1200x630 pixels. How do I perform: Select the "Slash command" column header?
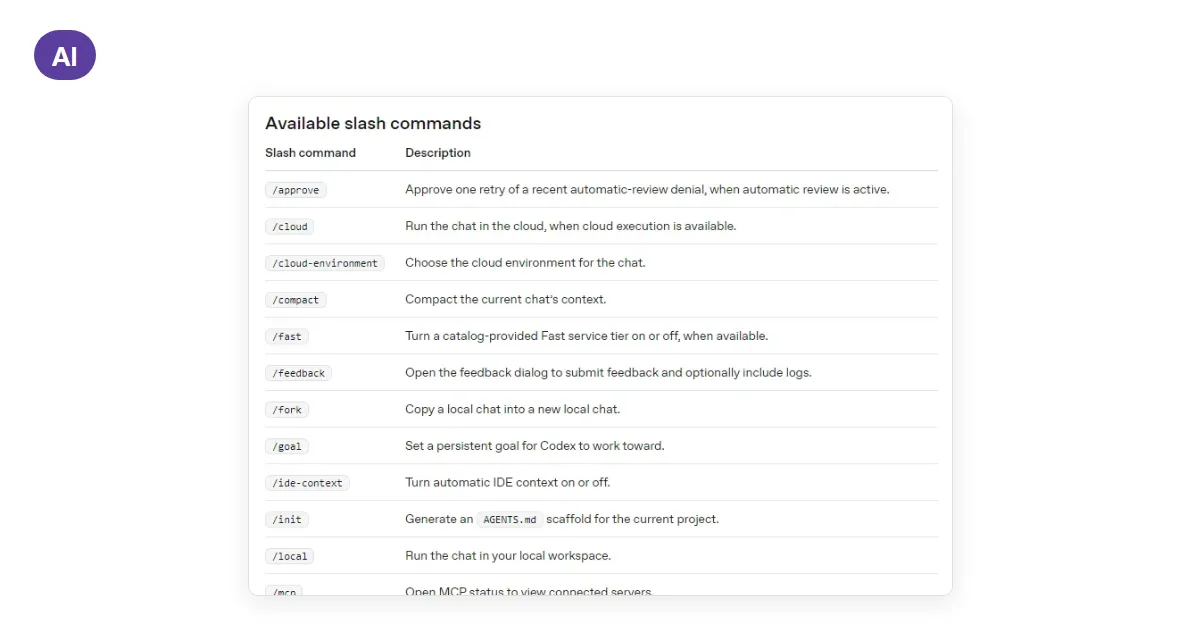coord(310,153)
